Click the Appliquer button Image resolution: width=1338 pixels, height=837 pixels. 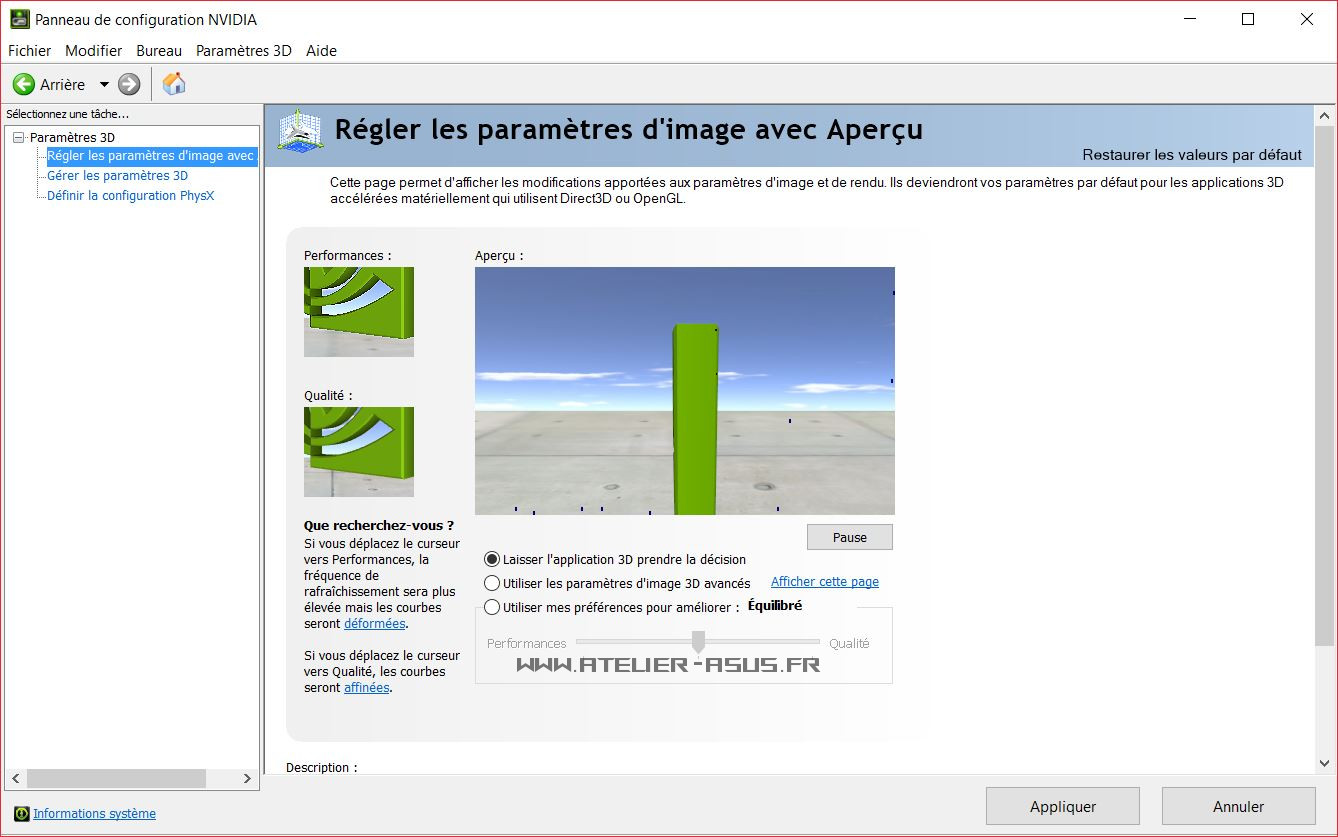[1063, 806]
